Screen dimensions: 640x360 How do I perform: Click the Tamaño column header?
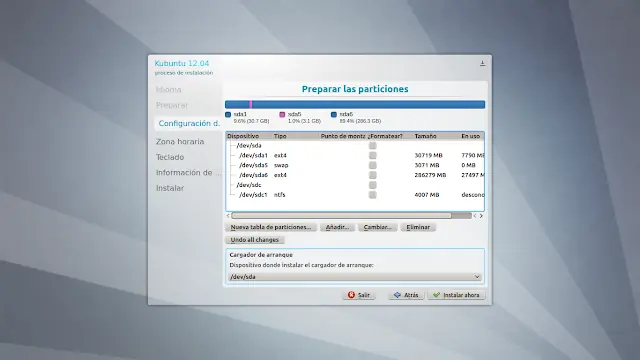point(437,136)
